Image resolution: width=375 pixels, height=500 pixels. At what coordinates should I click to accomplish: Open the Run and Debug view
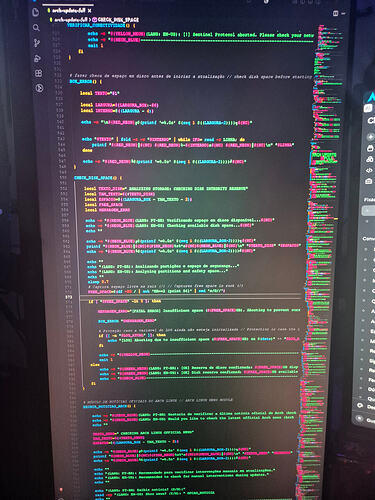pyautogui.click(x=37, y=58)
